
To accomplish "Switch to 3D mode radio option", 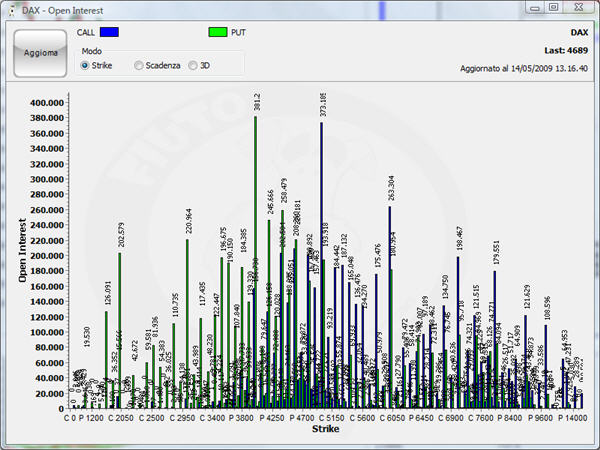I will point(193,66).
